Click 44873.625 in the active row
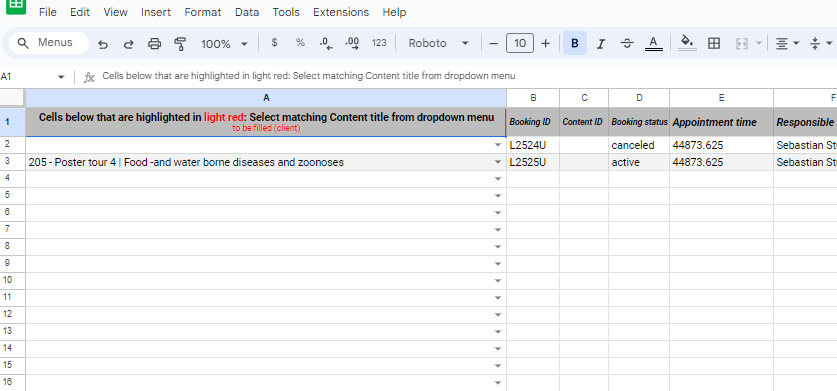 (x=721, y=162)
